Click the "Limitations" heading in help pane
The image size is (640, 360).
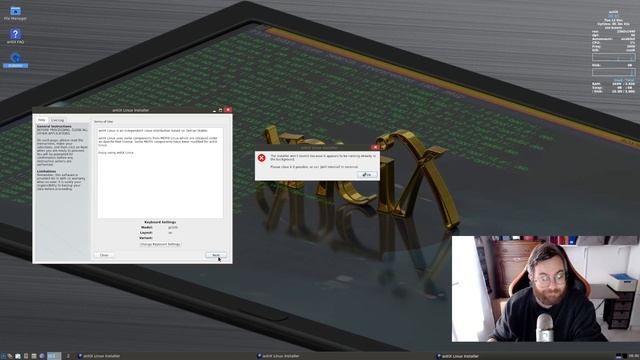(x=46, y=171)
